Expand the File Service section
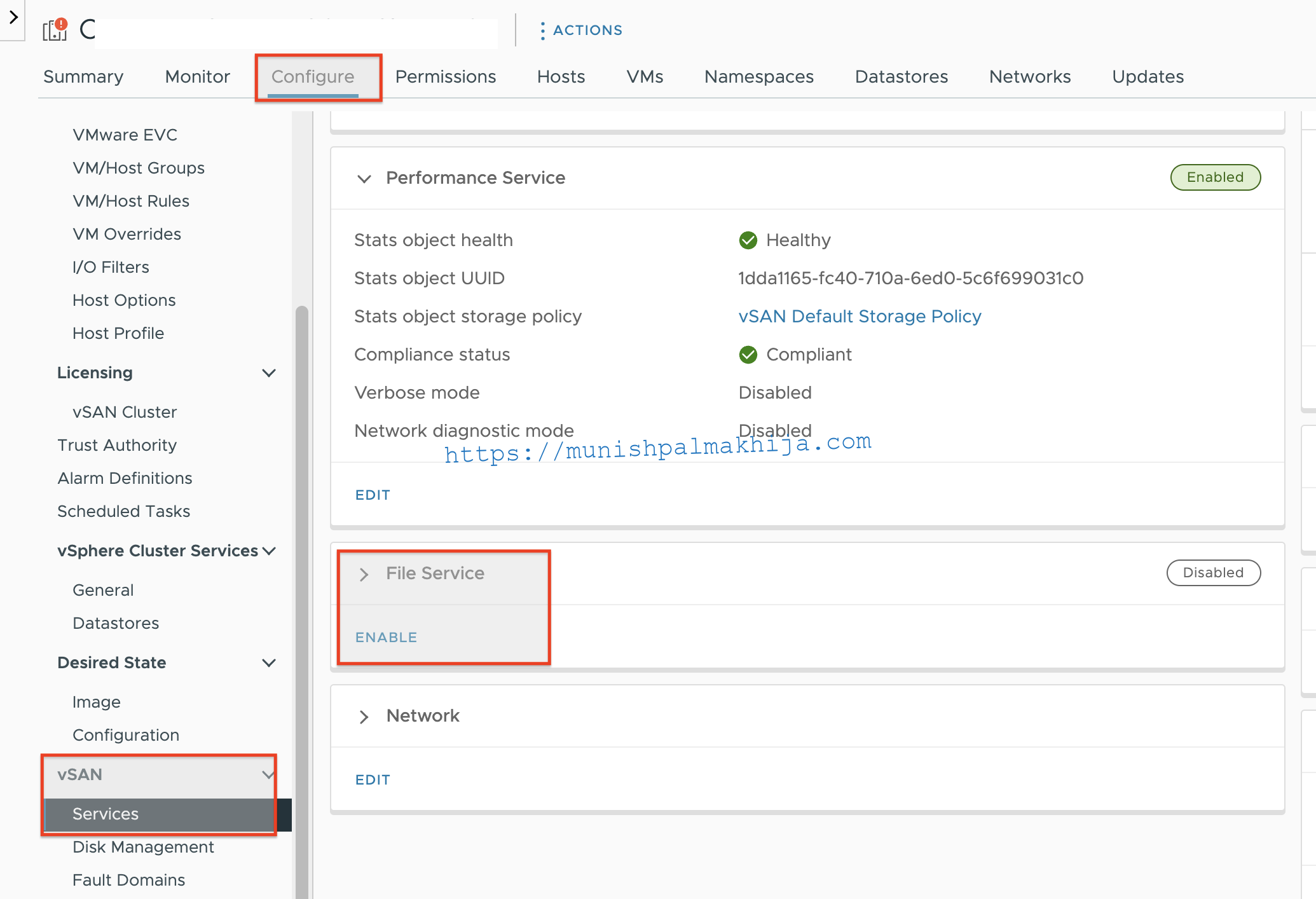1316x899 pixels. (x=364, y=574)
